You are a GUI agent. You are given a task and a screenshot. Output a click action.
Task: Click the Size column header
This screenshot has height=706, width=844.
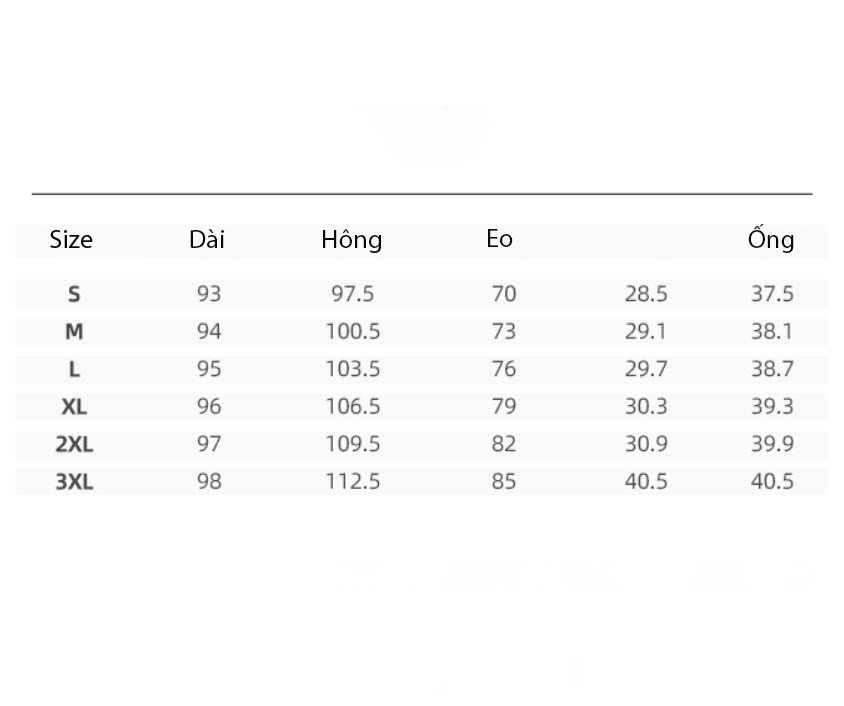[71, 239]
